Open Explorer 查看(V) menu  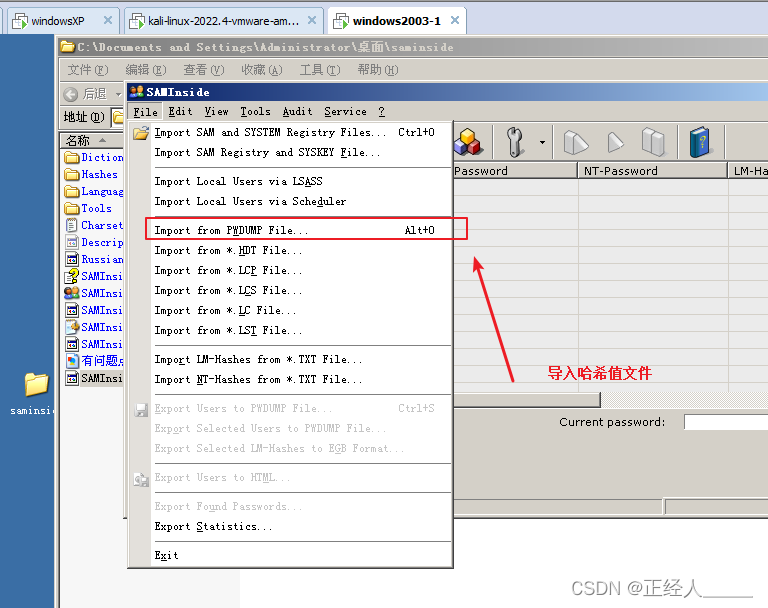pyautogui.click(x=204, y=70)
